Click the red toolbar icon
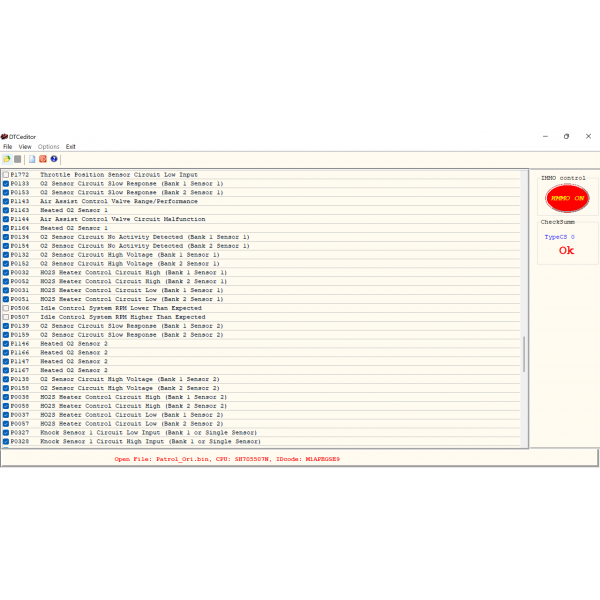Screen dimensions: 600x600 [x=42, y=159]
